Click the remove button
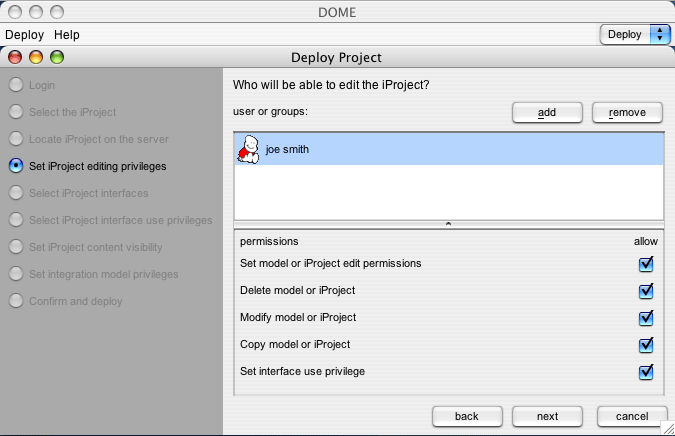Viewport: 675px width, 436px height. [627, 112]
